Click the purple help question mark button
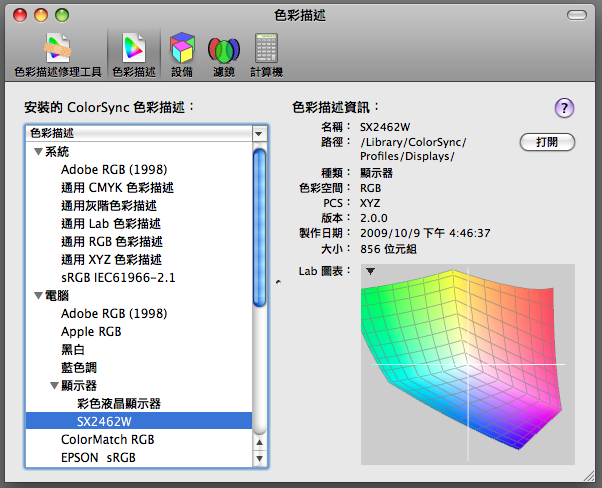Viewport: 602px width, 488px height. (x=564, y=108)
